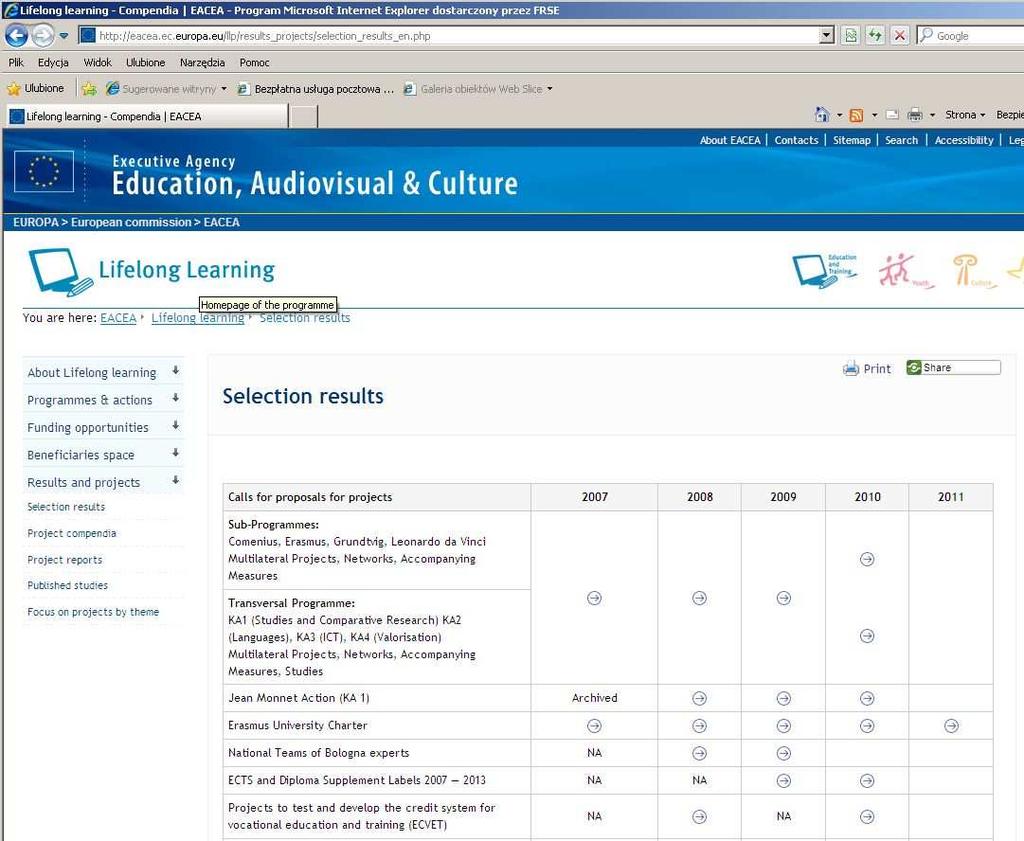
Task: Click the Lifelong Learning monitor logo
Action: [61, 272]
